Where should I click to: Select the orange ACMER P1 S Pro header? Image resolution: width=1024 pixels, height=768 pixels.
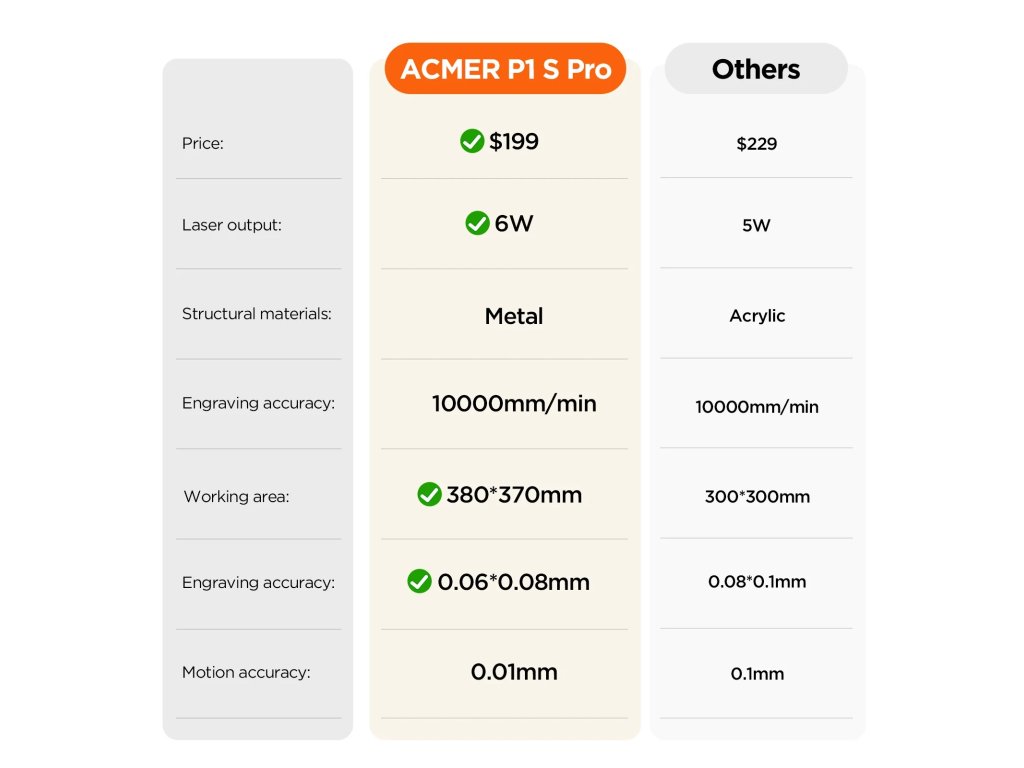pyautogui.click(x=505, y=69)
